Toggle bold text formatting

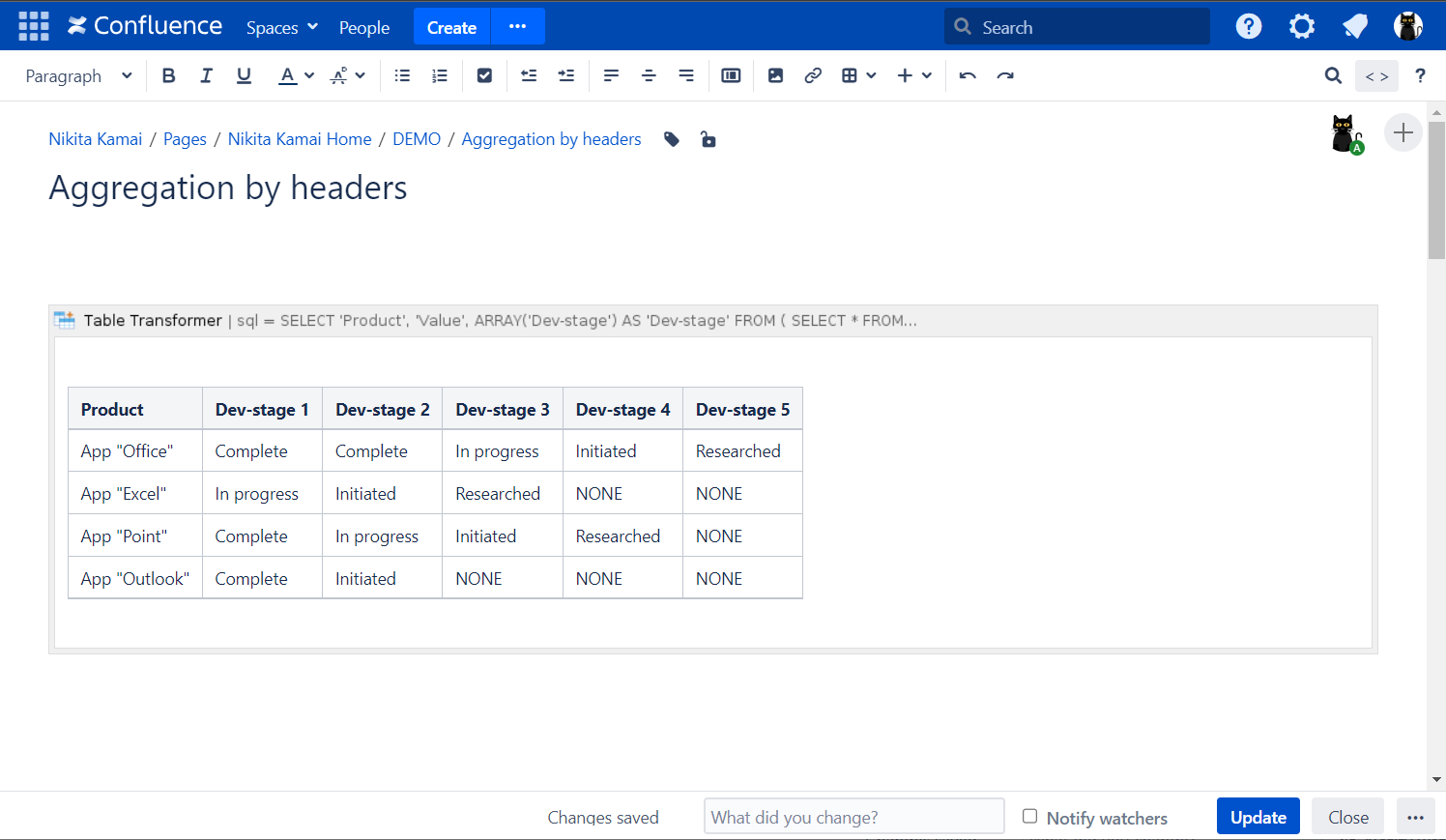(x=168, y=75)
